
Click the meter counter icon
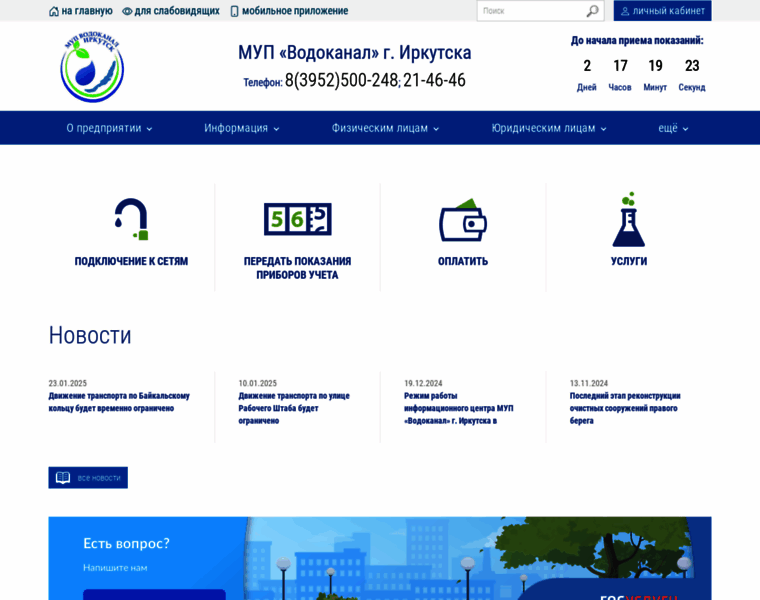pos(298,219)
